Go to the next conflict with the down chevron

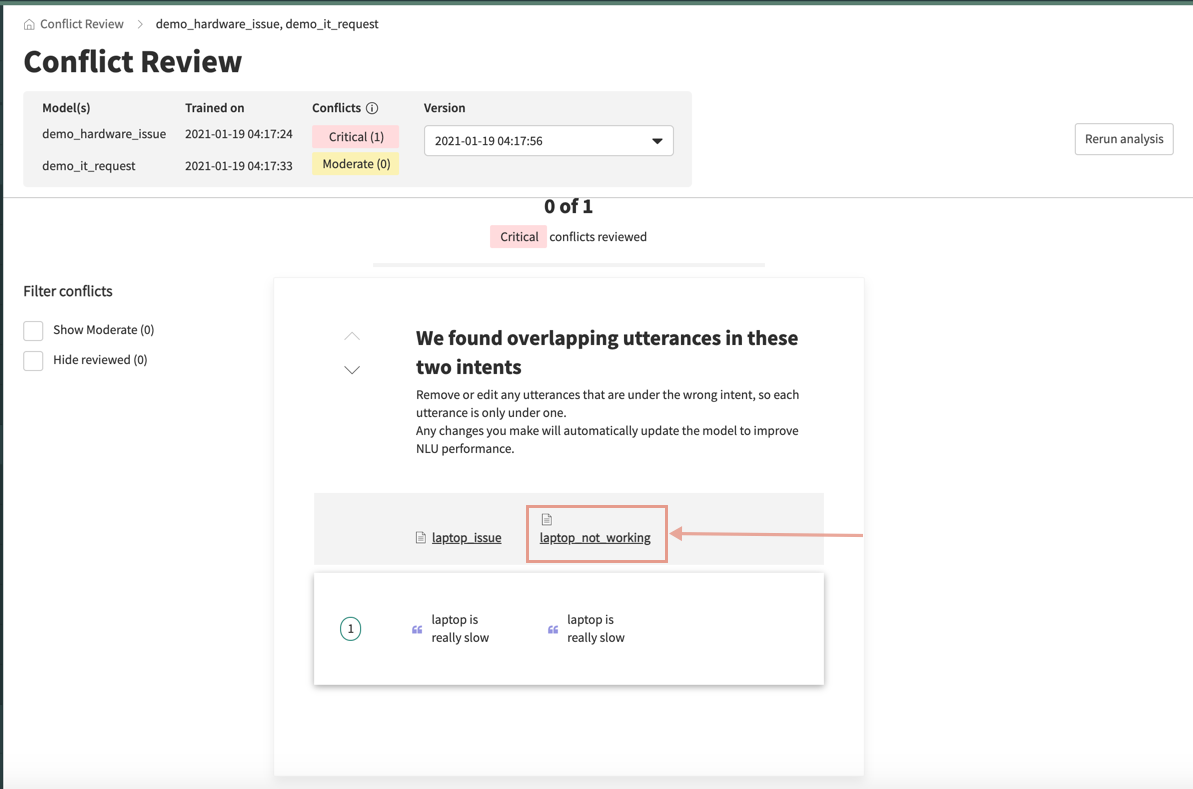352,370
